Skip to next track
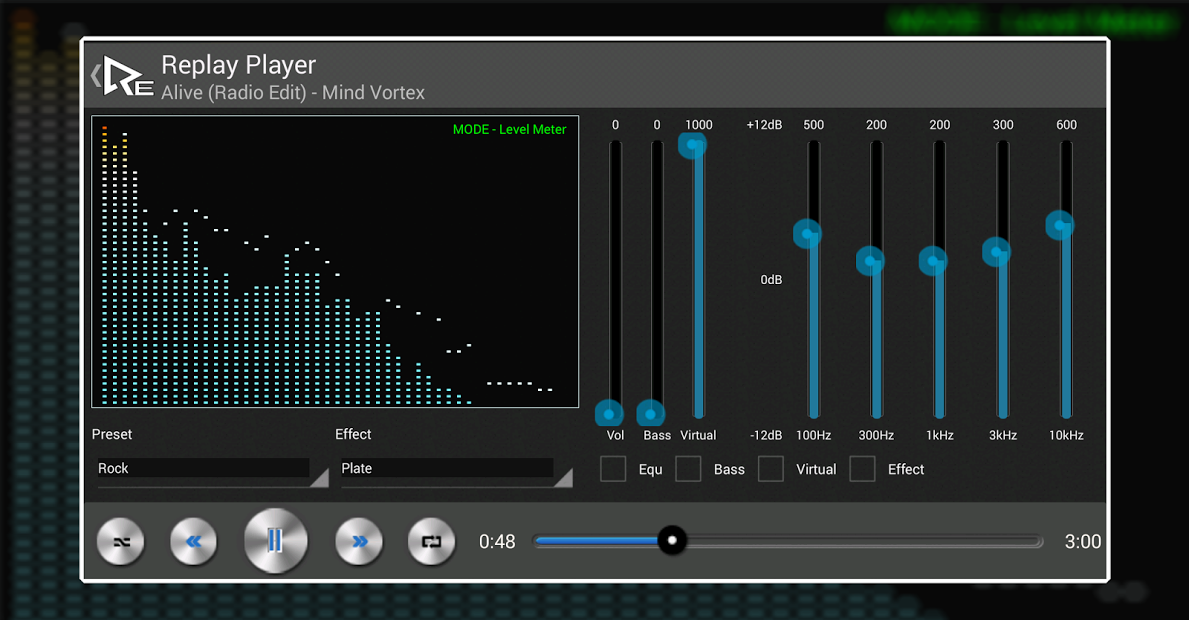 coord(359,541)
